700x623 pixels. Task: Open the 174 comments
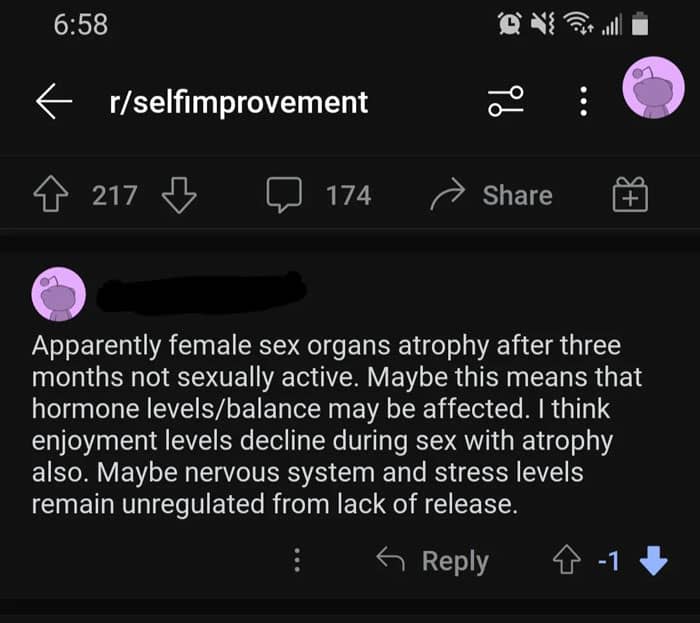click(x=319, y=196)
